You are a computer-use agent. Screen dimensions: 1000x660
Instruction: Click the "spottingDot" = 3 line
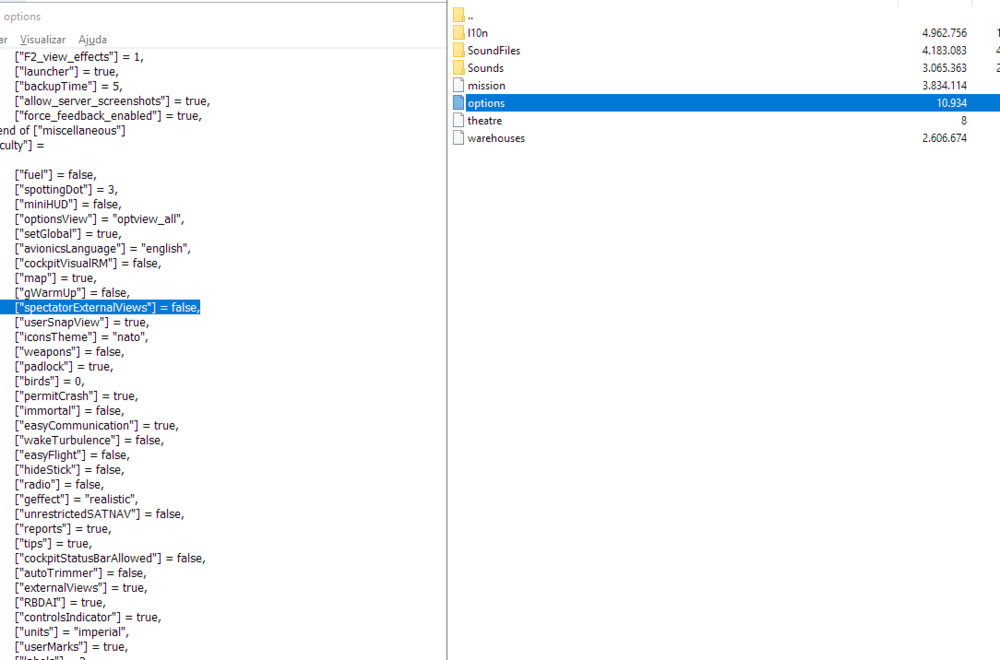(x=66, y=189)
